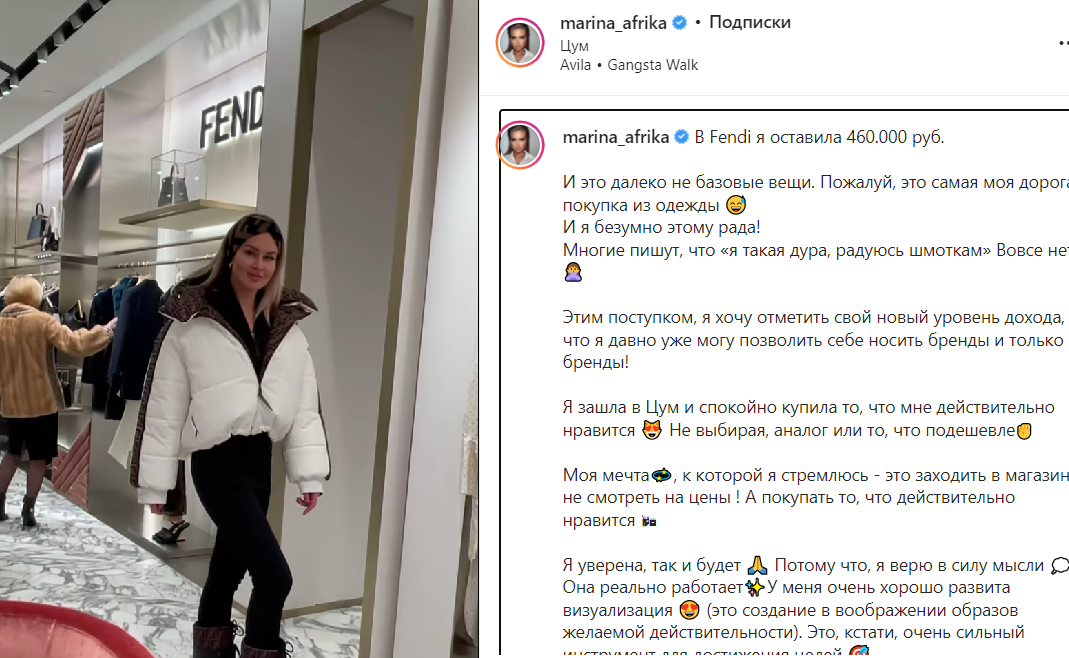This screenshot has width=1069, height=658.
Task: Click marina_afrika avatar beside the caption
Action: click(520, 145)
